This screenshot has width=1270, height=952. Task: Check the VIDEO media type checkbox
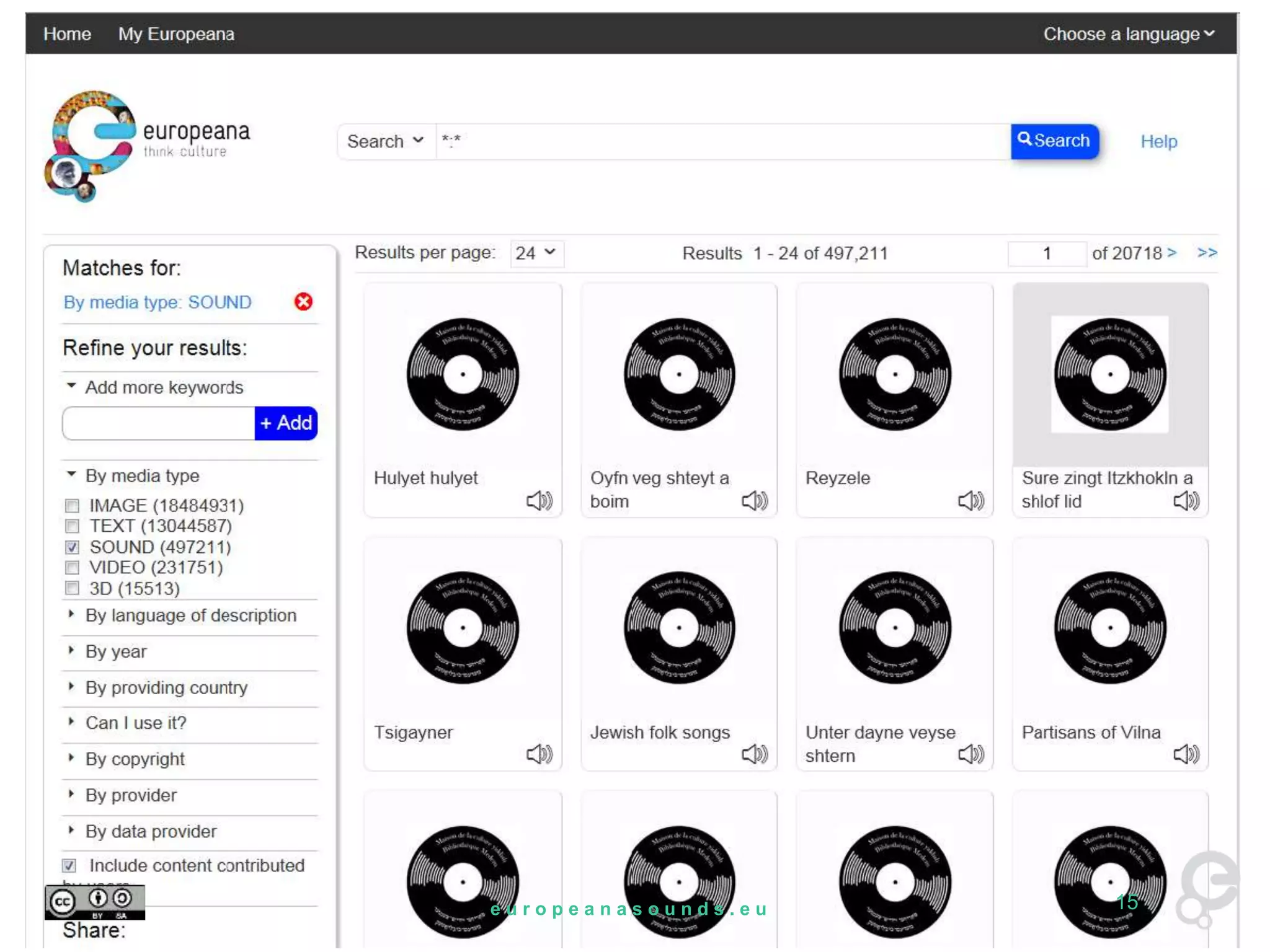(73, 568)
